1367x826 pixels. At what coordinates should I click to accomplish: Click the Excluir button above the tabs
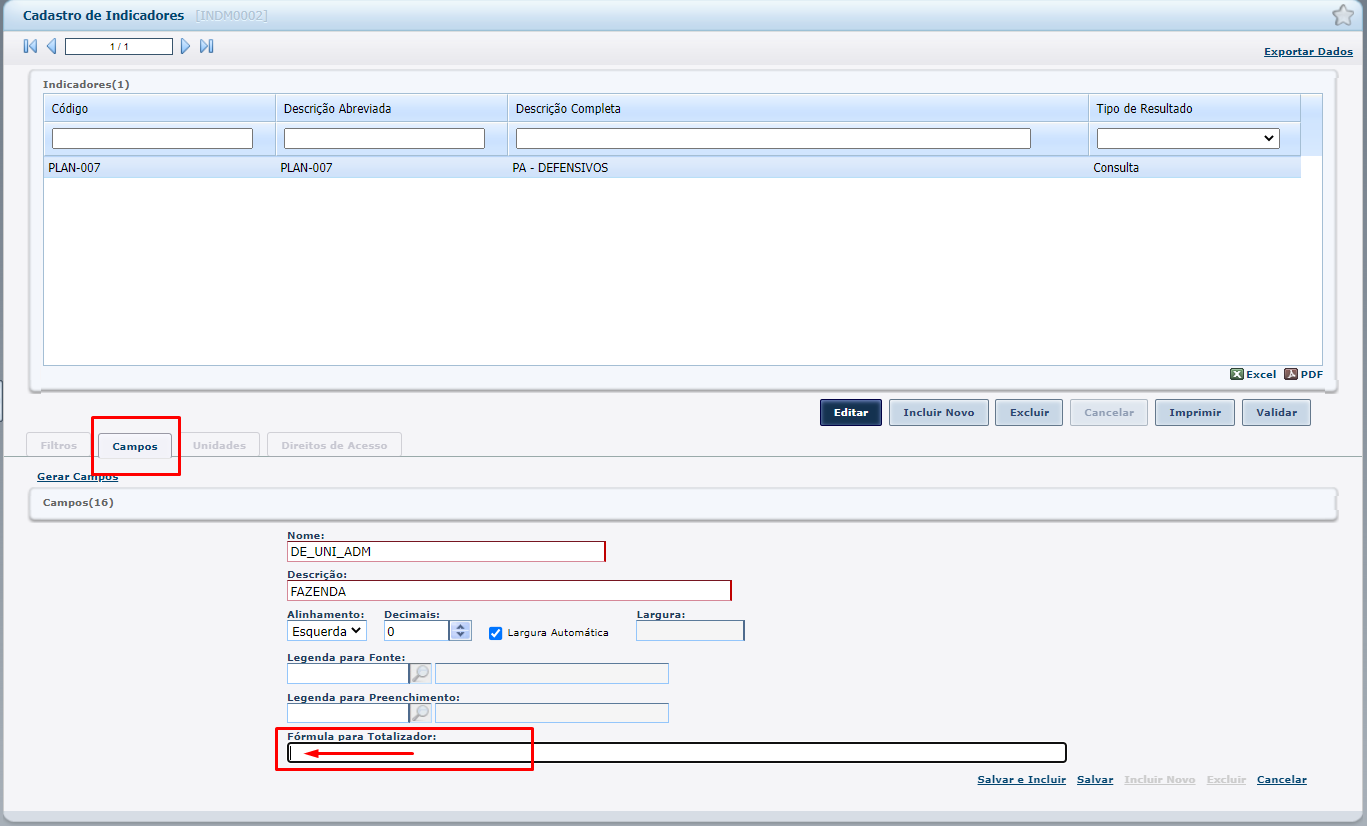pos(1029,412)
